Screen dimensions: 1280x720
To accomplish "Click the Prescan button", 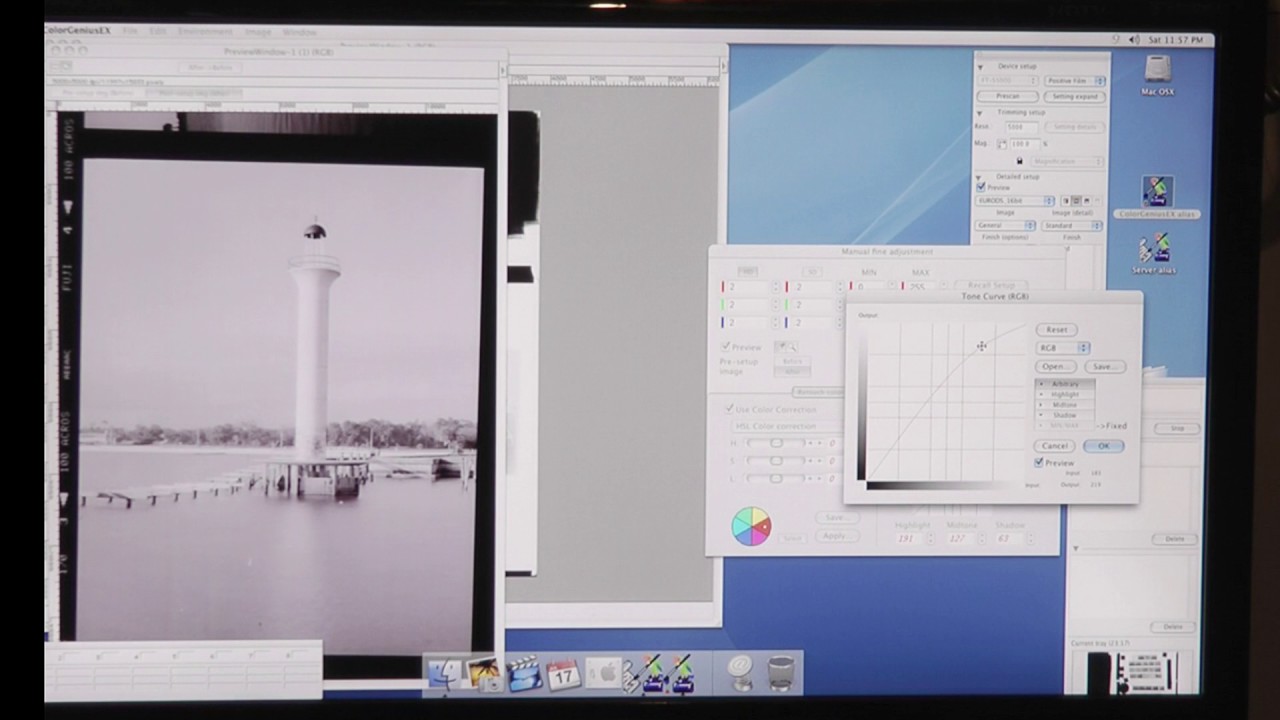I will pyautogui.click(x=1008, y=96).
